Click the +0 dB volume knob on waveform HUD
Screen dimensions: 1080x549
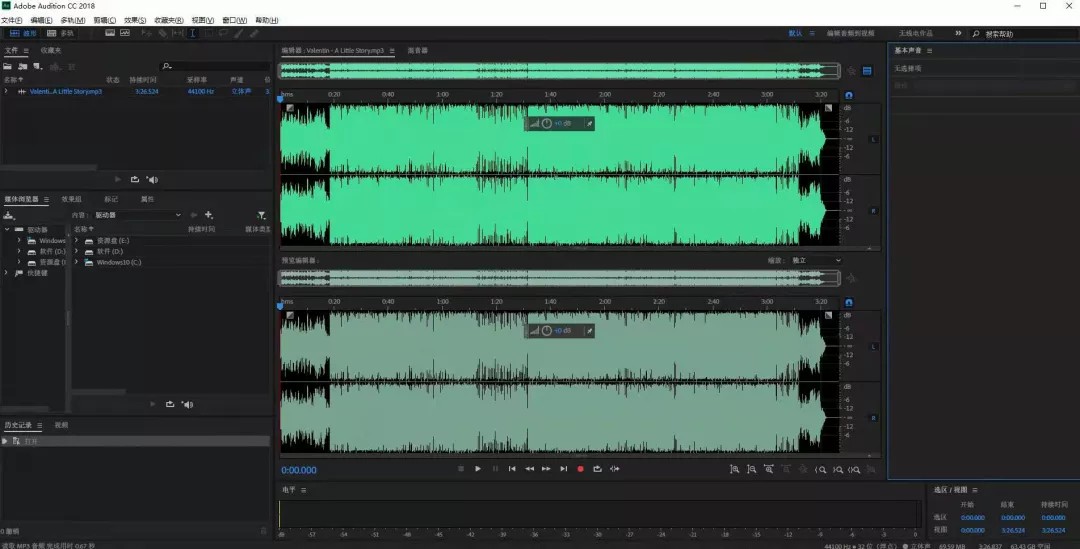546,123
